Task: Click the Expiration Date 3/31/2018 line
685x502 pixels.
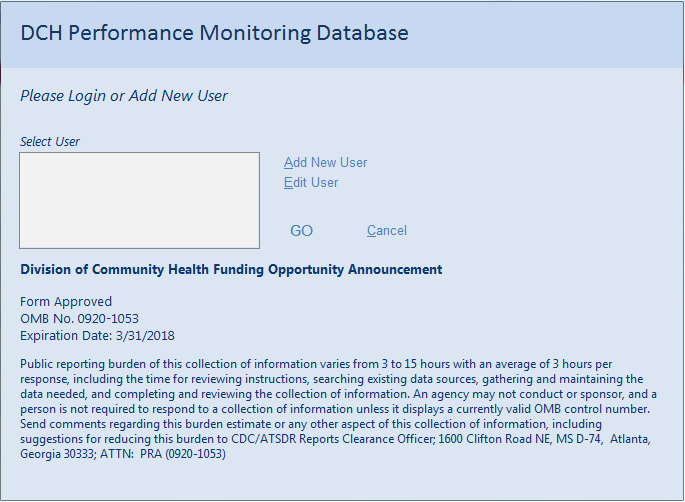Action: point(97,336)
